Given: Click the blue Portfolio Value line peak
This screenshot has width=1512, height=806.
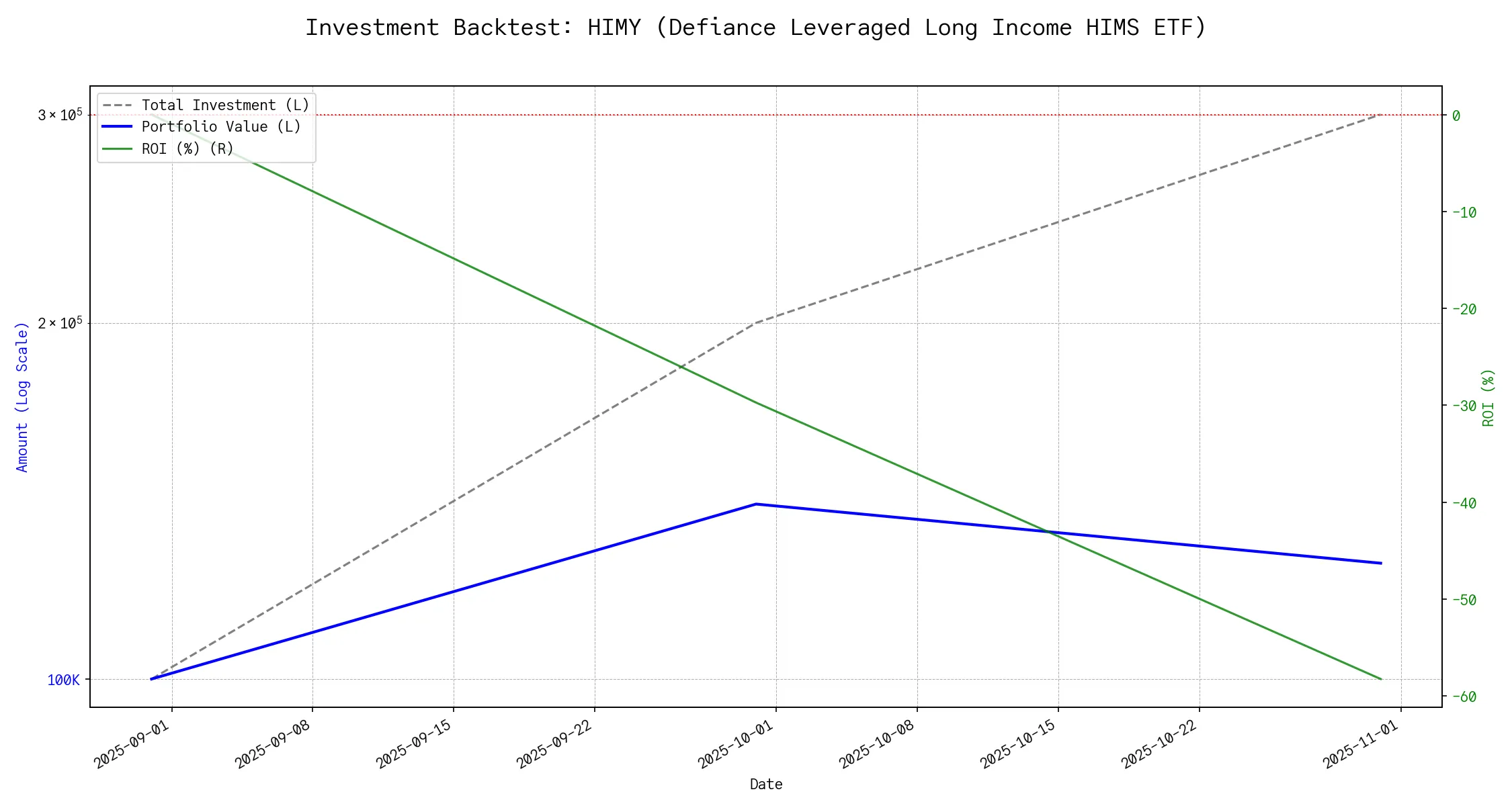Looking at the screenshot, I should click(756, 504).
